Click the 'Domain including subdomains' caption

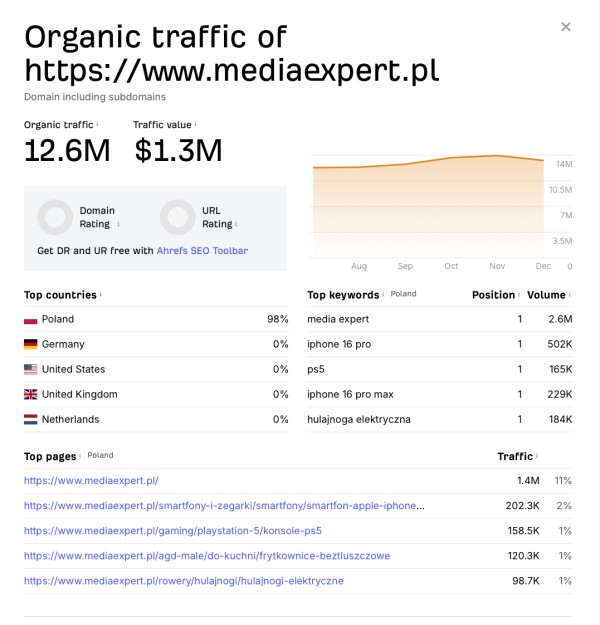(x=95, y=97)
